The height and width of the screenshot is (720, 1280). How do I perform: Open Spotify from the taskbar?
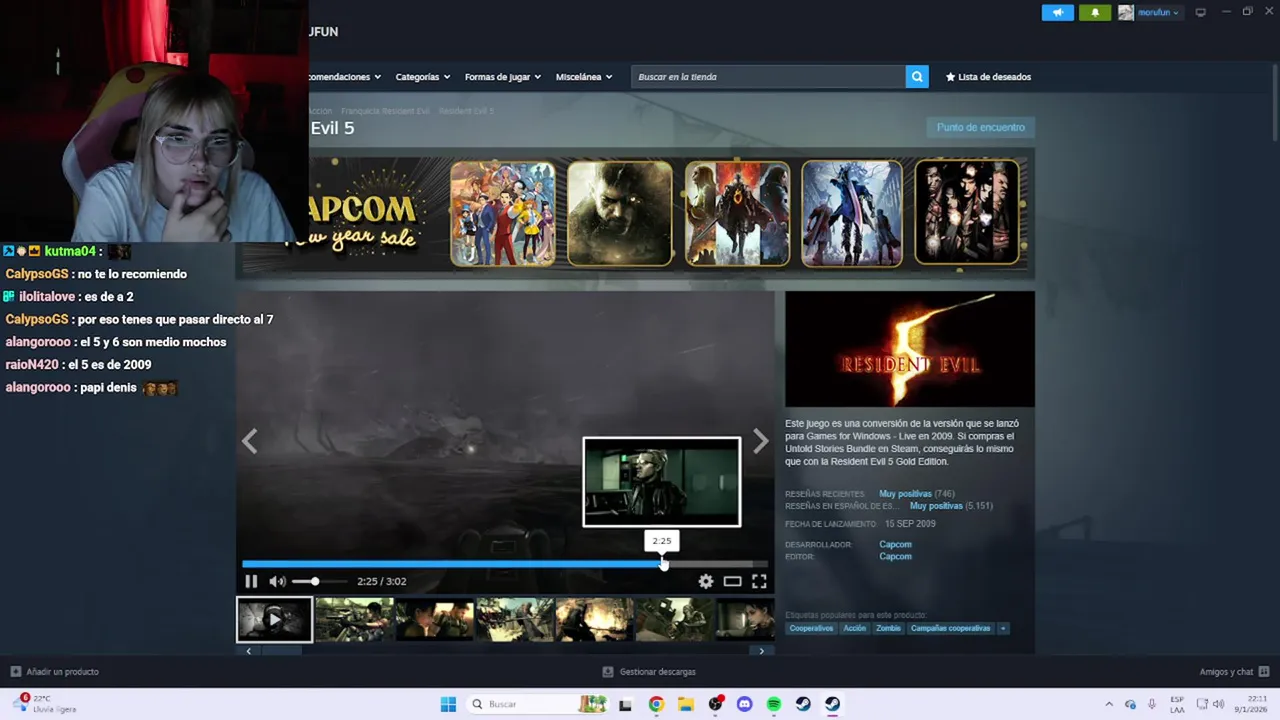(773, 704)
